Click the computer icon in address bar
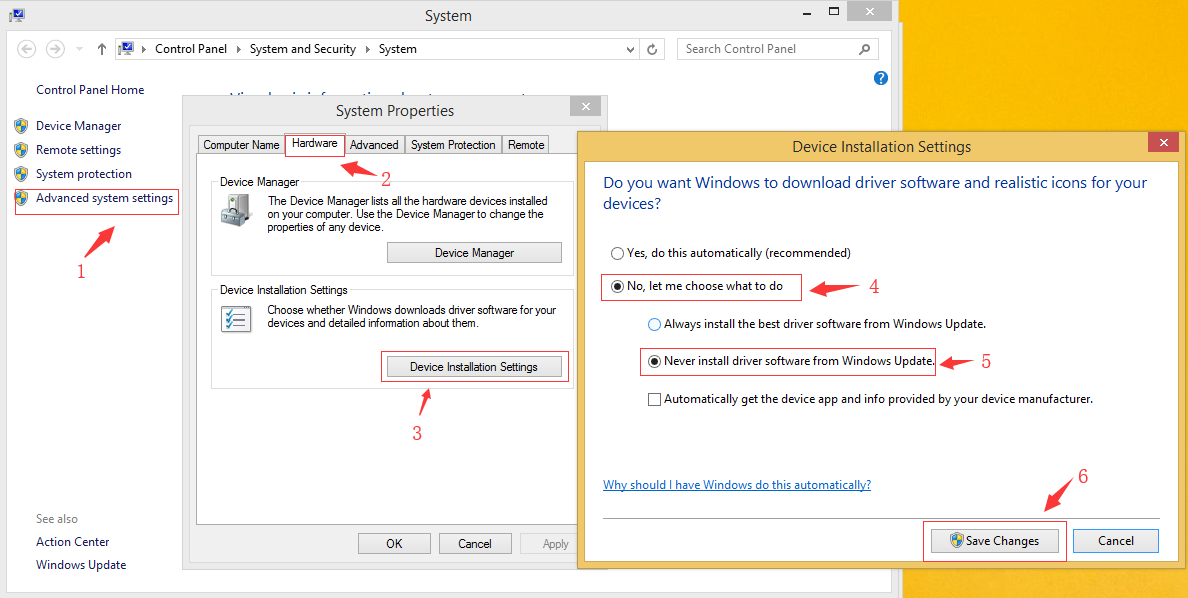The width and height of the screenshot is (1188, 598). click(x=127, y=49)
